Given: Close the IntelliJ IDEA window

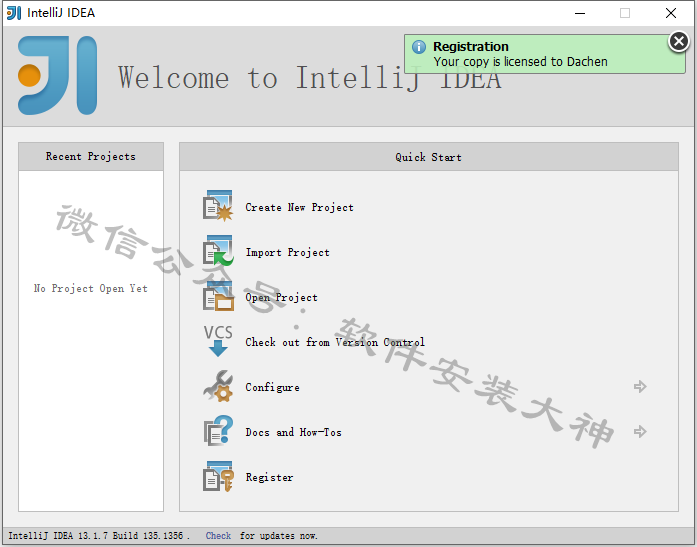Looking at the screenshot, I should [671, 13].
